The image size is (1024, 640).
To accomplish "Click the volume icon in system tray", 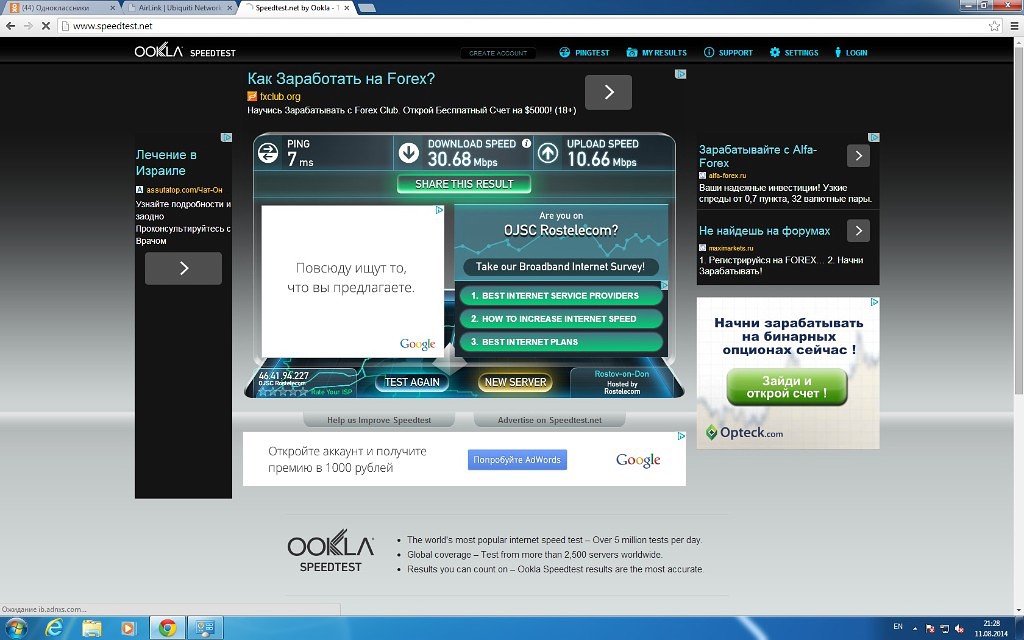I will 959,628.
